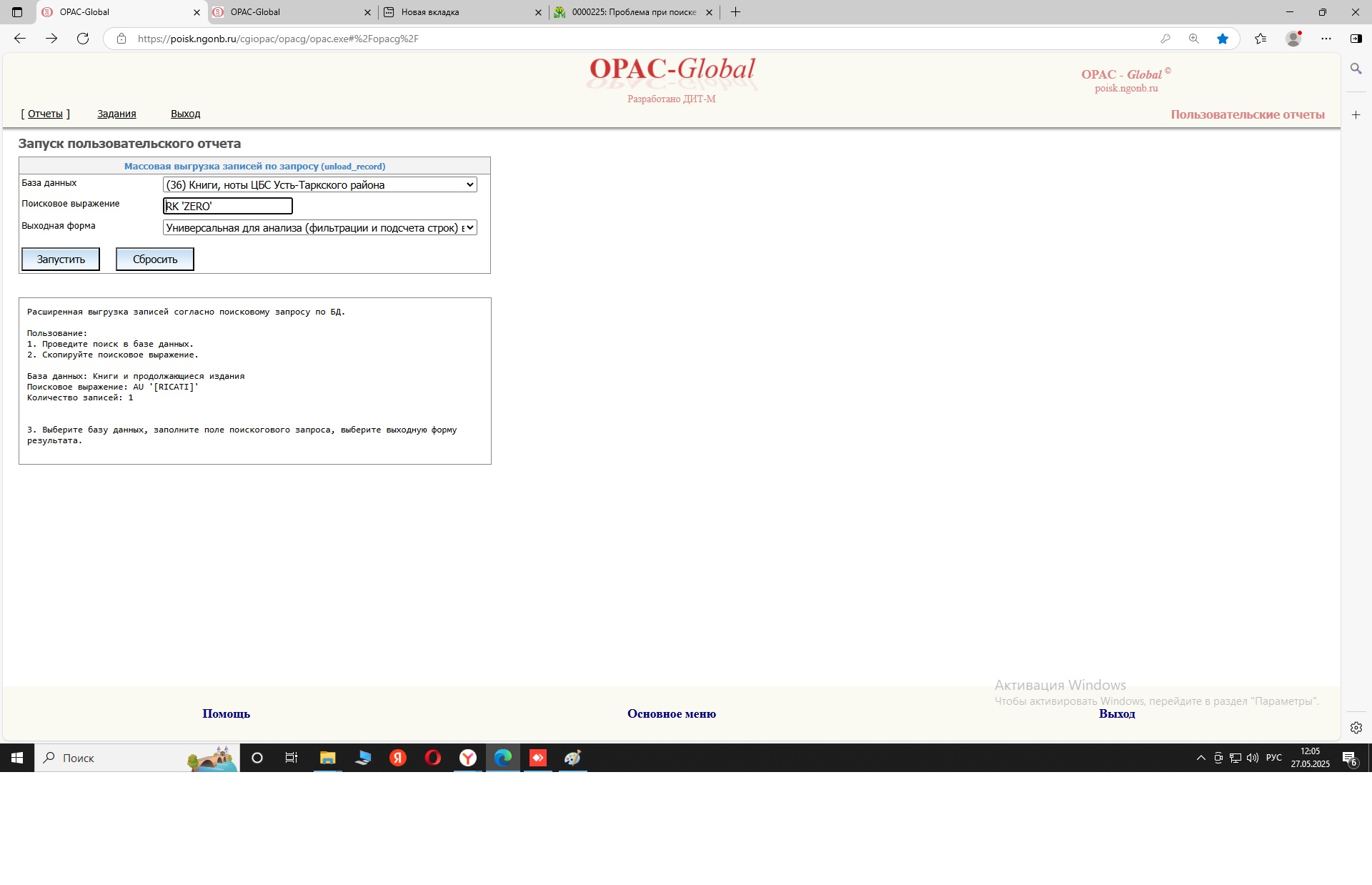Click the sidebar settings gear icon
This screenshot has height=885, width=1372.
1356,728
